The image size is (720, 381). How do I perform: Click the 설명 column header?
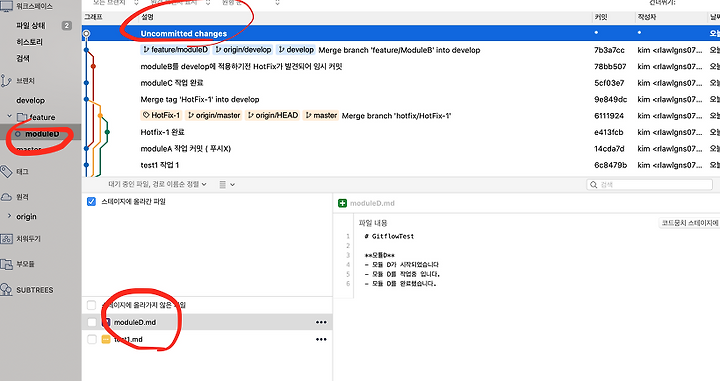(x=147, y=17)
